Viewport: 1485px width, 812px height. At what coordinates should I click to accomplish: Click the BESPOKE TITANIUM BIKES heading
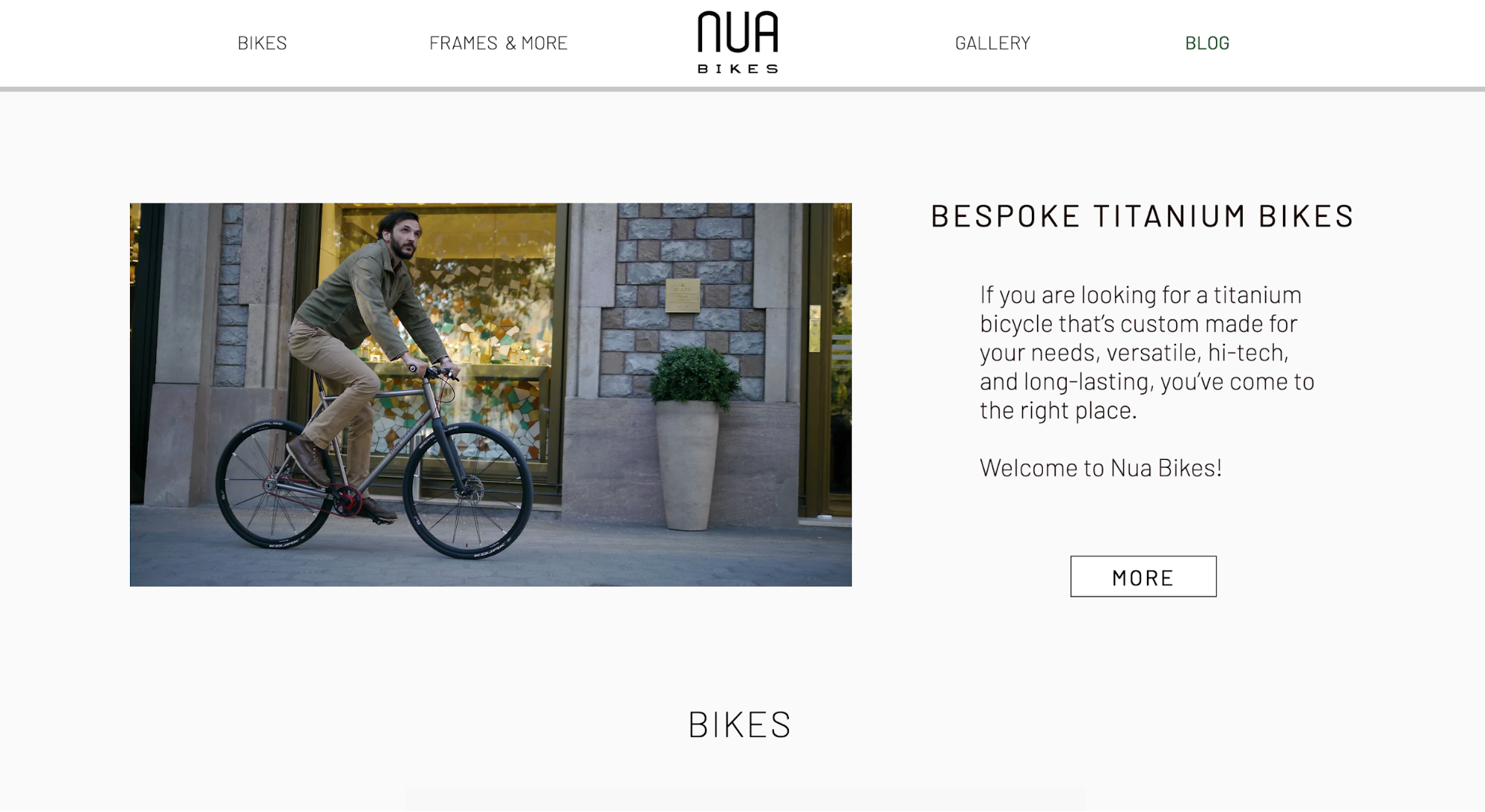click(x=1143, y=215)
